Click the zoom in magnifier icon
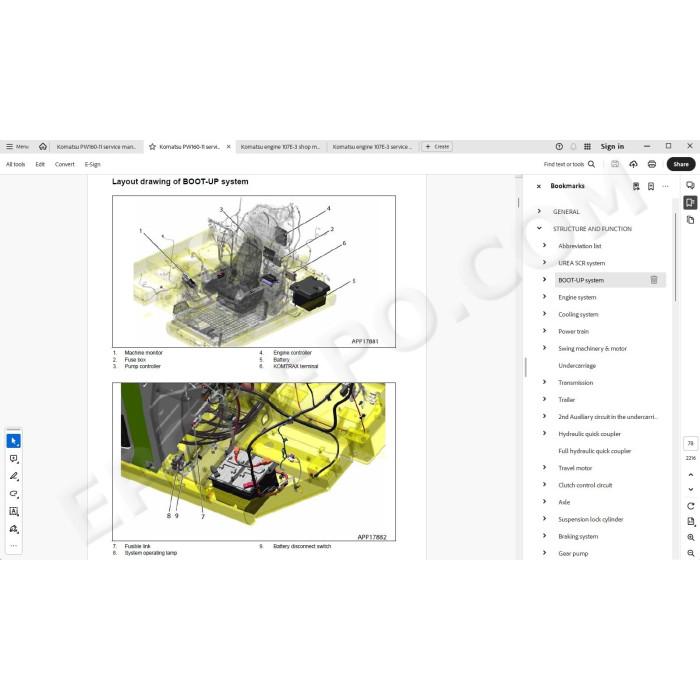700x700 pixels. [691, 537]
